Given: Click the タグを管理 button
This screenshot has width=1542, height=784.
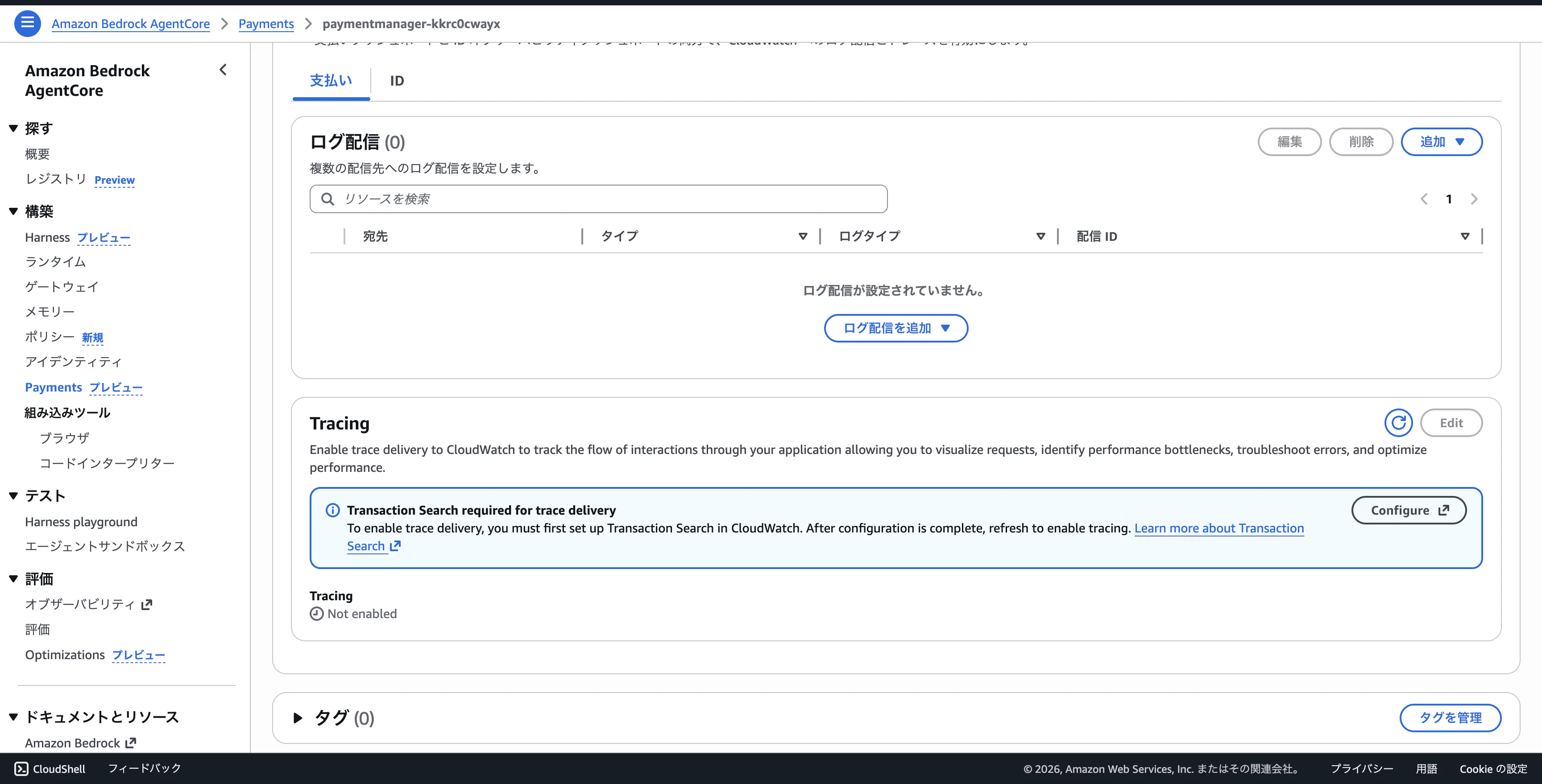Looking at the screenshot, I should coord(1451,718).
